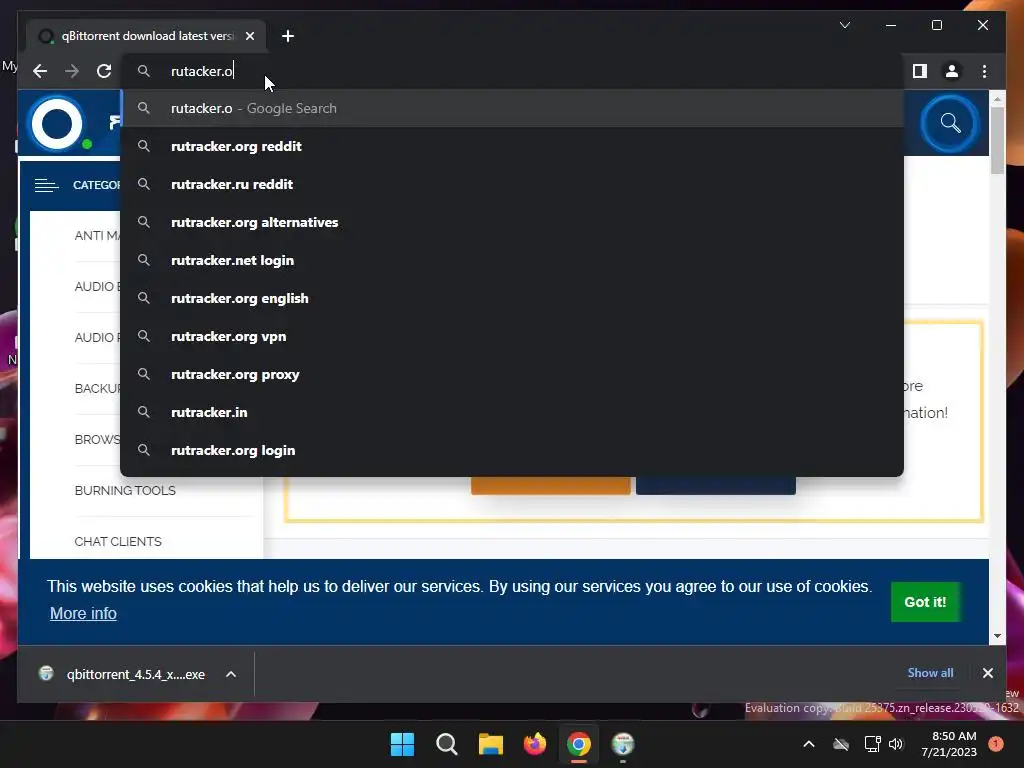Open the Chrome profile menu
Screen dimensions: 1024x768
[x=952, y=71]
